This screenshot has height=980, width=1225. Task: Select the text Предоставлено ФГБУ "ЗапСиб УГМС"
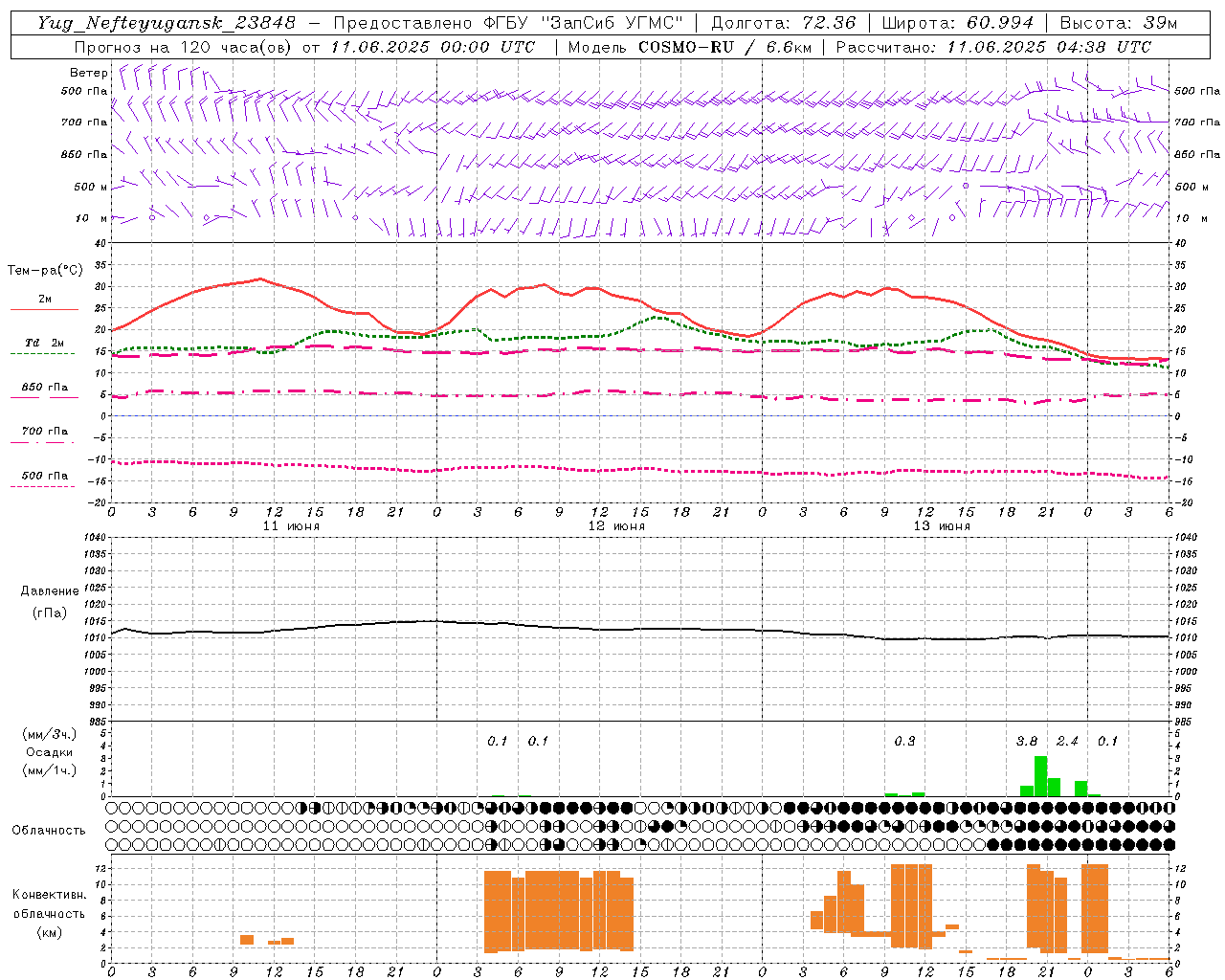click(x=508, y=23)
